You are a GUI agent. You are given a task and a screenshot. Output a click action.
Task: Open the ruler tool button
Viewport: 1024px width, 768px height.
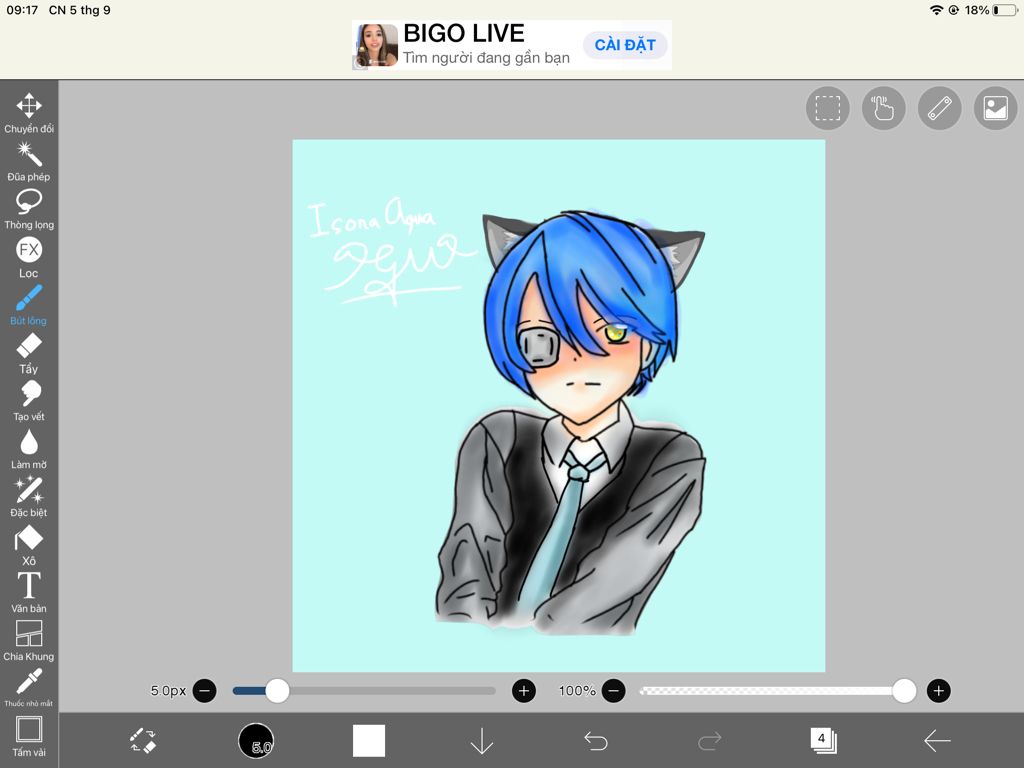(939, 108)
